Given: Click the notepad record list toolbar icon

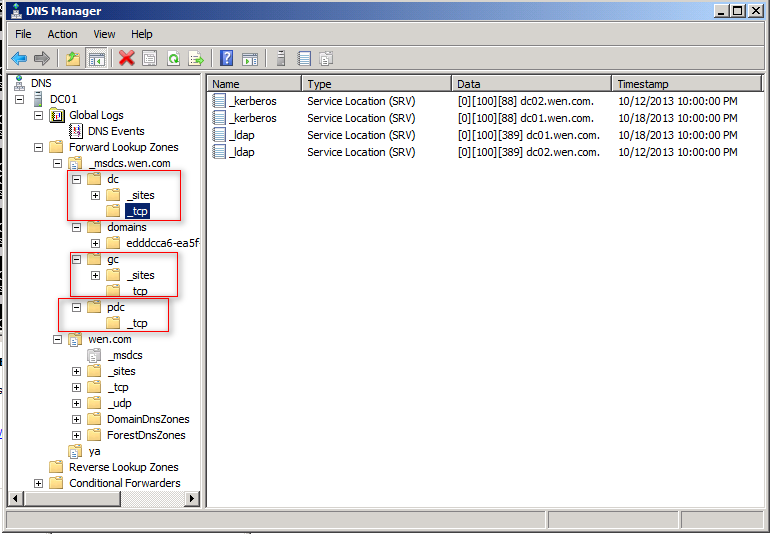Looking at the screenshot, I should coord(304,58).
